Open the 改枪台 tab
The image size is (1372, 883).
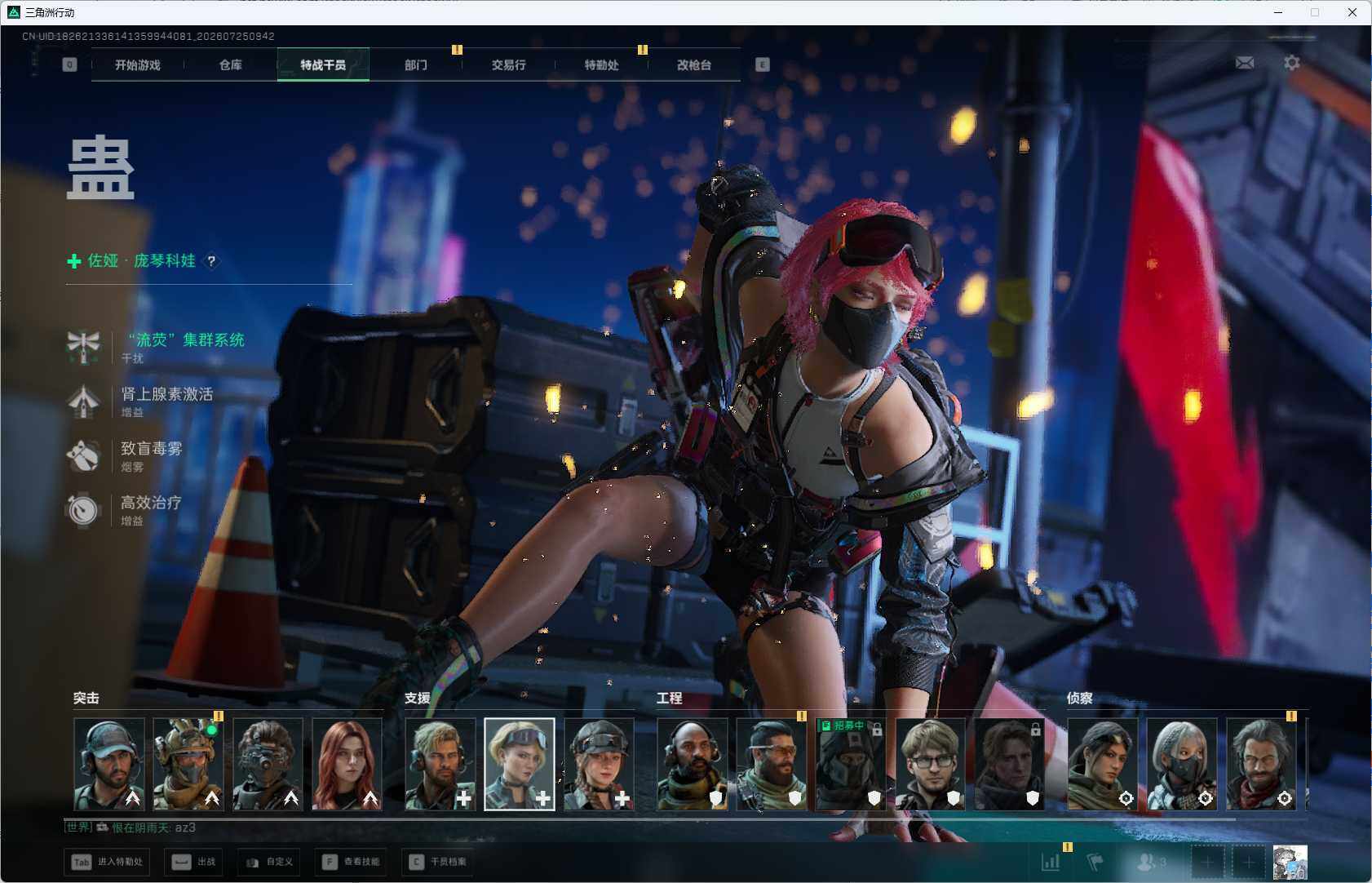click(694, 64)
